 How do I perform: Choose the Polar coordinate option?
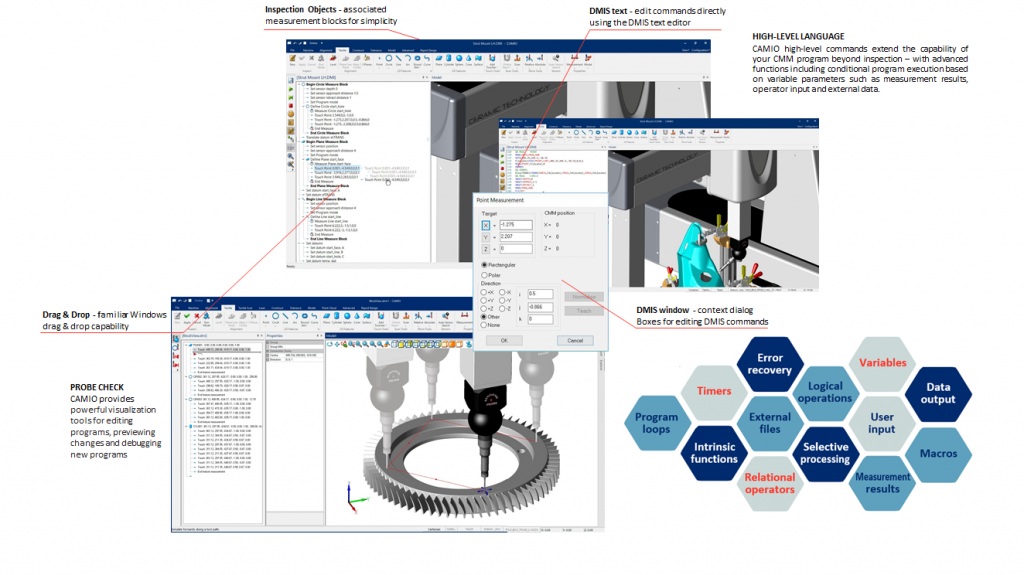486,274
